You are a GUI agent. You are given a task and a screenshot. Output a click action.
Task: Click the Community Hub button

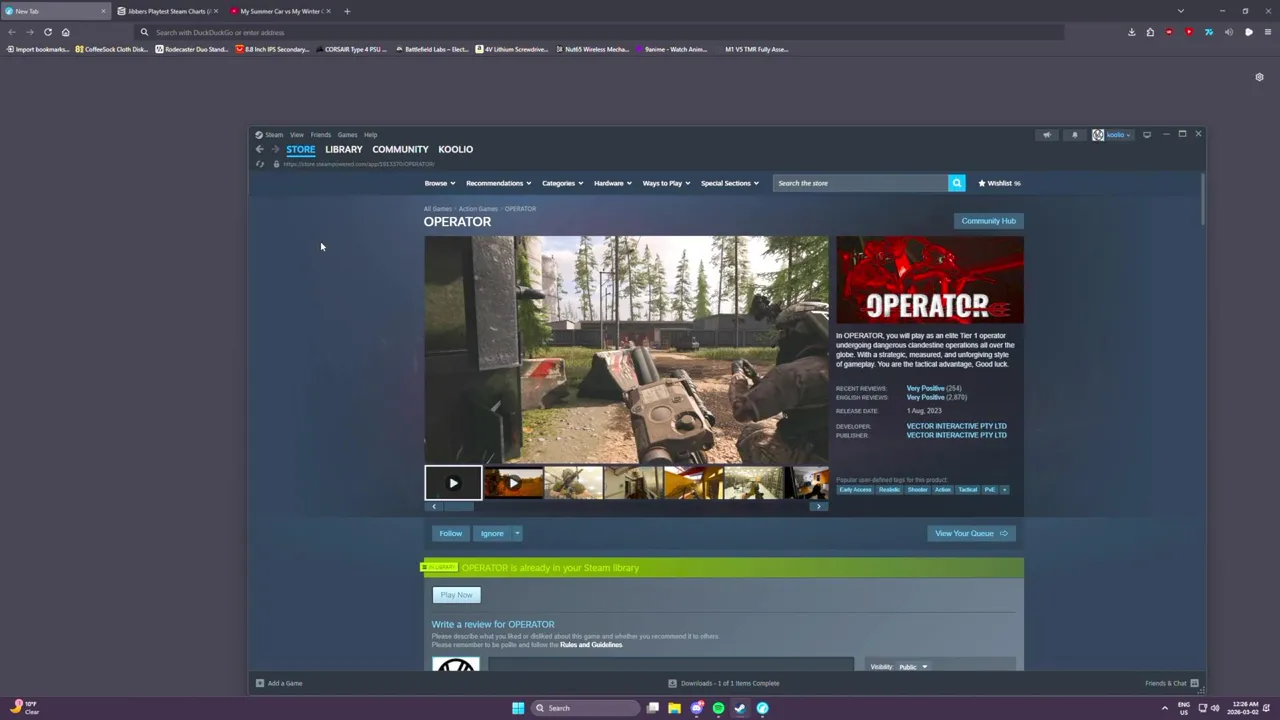(988, 221)
